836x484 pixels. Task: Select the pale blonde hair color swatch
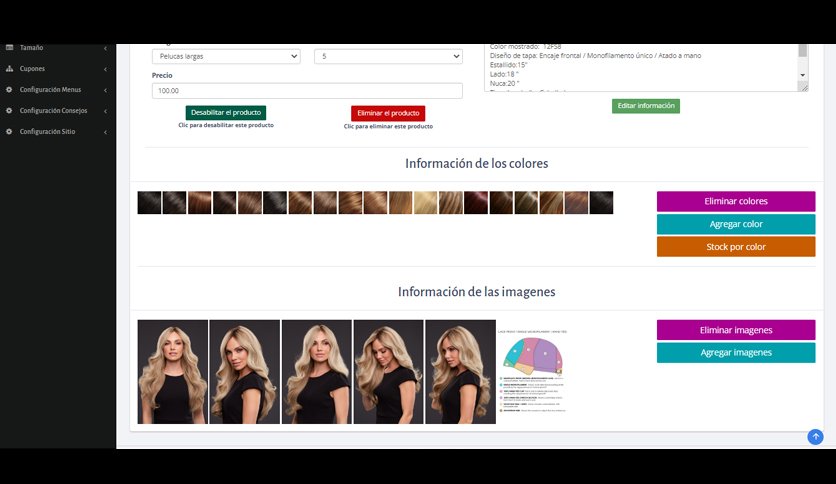(425, 203)
